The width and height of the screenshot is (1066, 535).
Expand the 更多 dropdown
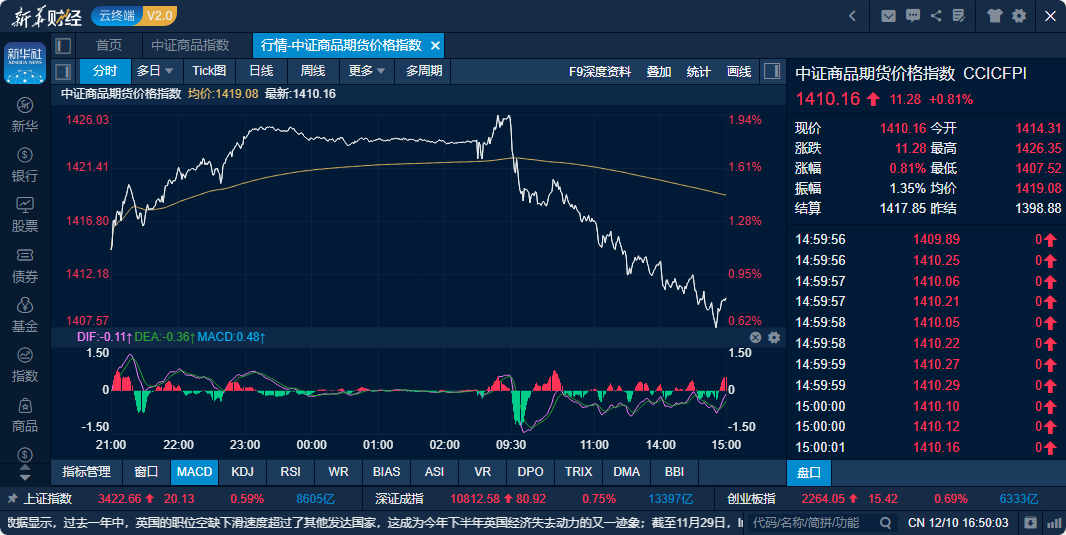click(x=367, y=71)
